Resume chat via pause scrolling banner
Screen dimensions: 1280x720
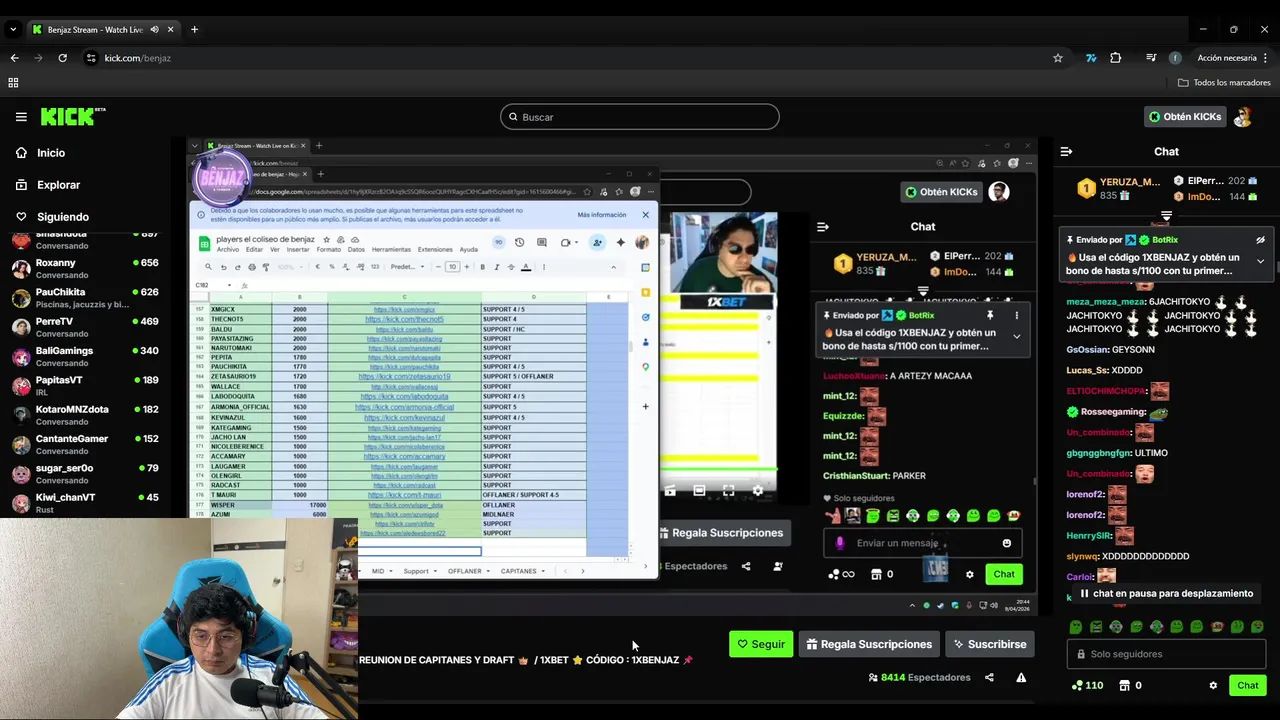pos(1166,593)
